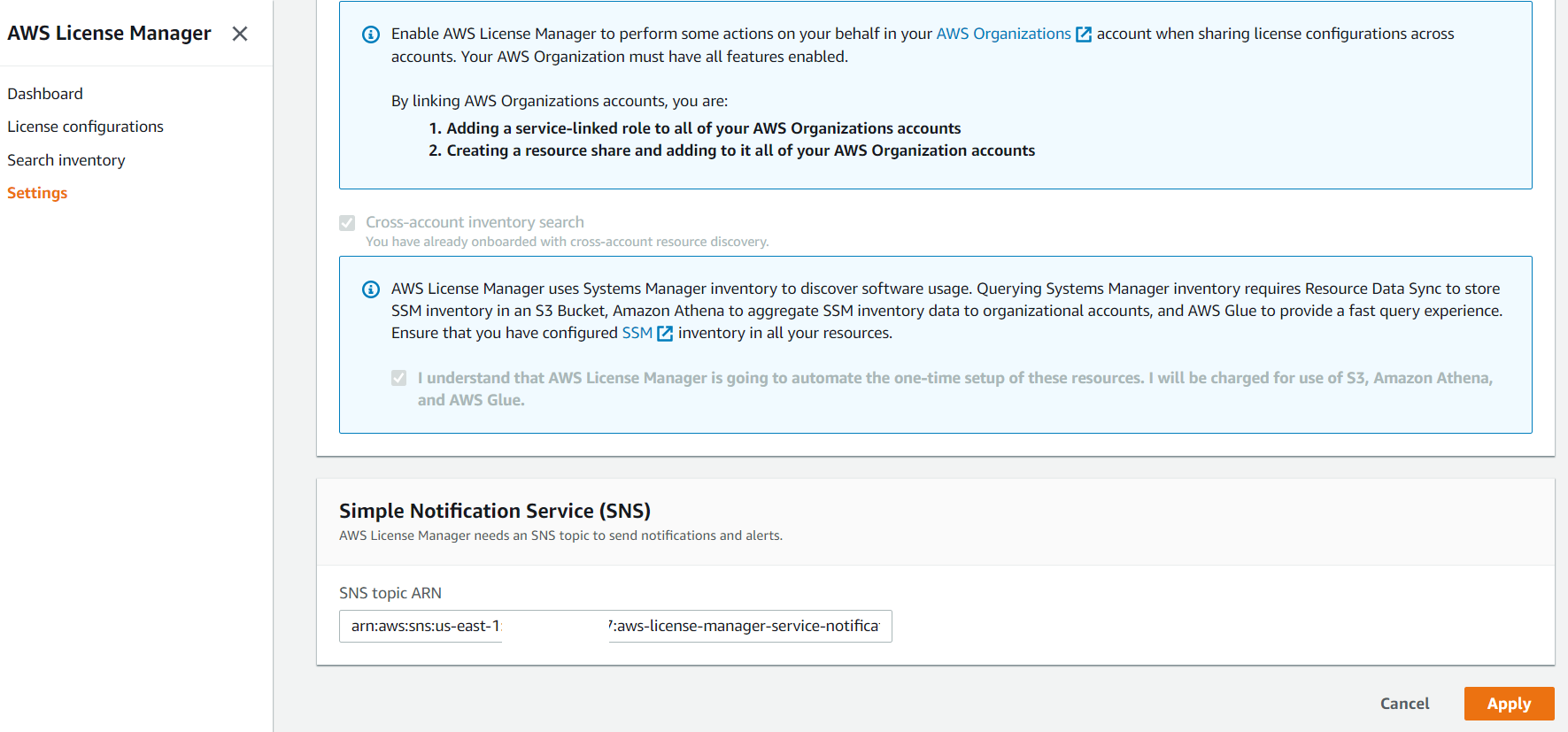
Task: Open the external link icon beside AWS Organizations
Action: (x=1084, y=35)
